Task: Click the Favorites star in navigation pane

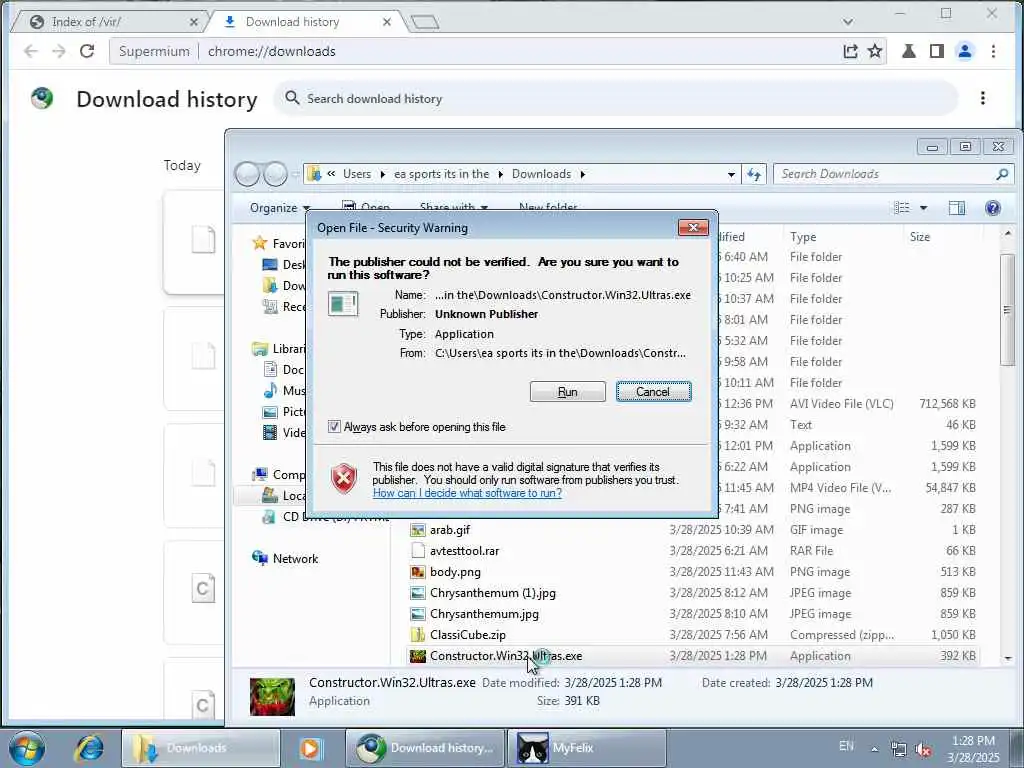Action: coord(260,244)
